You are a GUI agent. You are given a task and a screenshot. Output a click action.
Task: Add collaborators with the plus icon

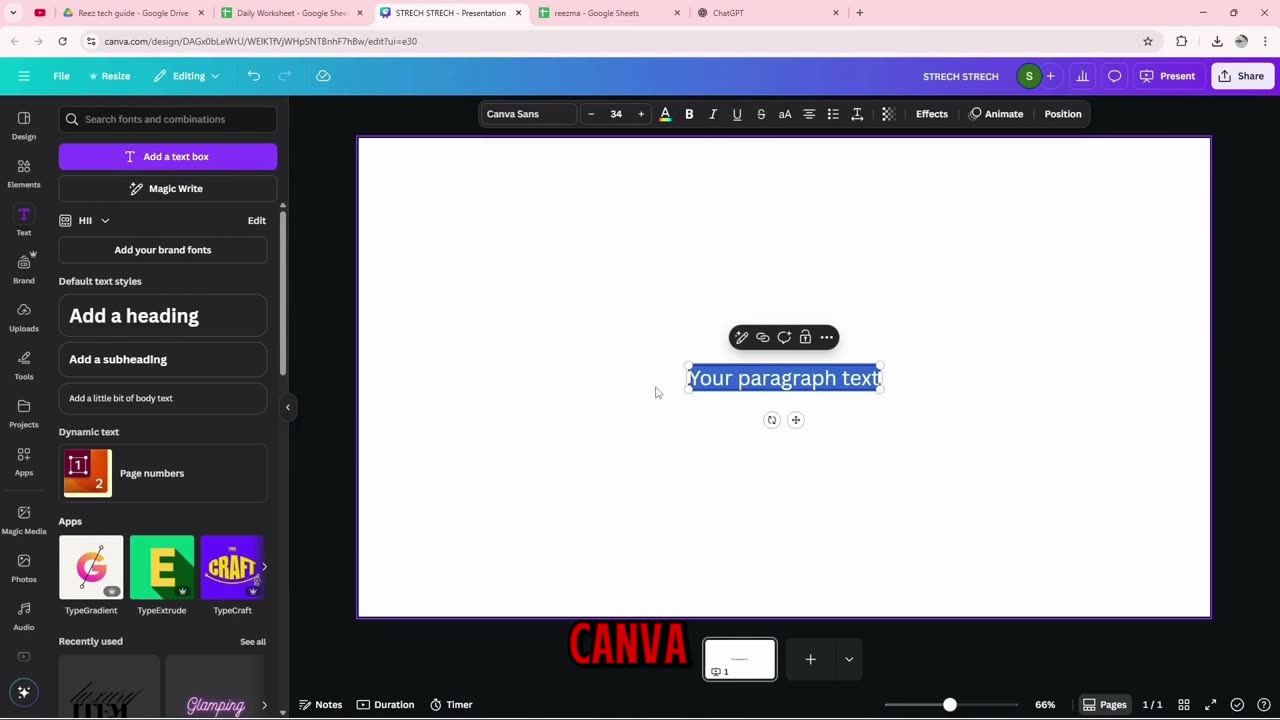coord(1050,76)
